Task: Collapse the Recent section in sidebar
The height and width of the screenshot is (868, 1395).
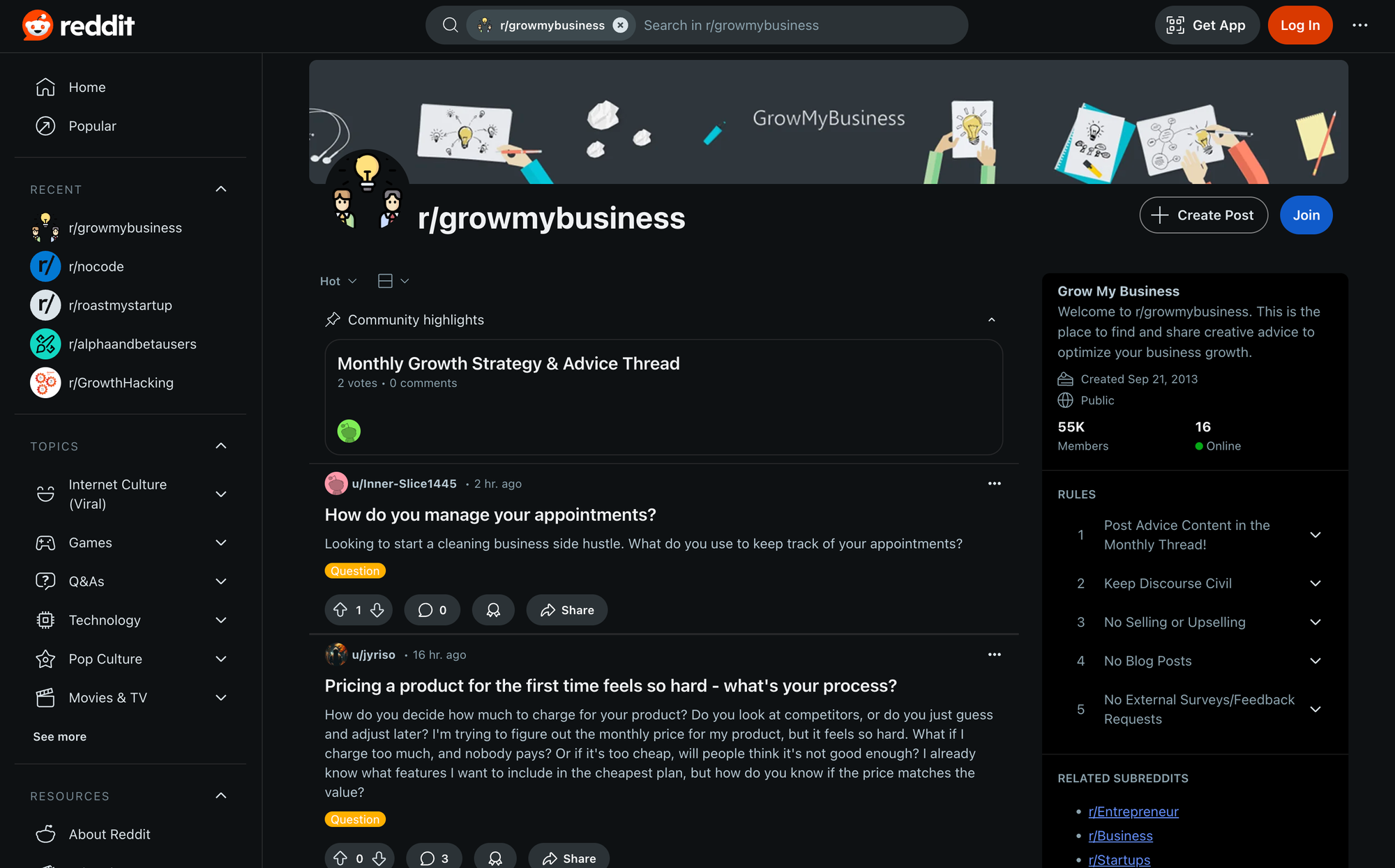Action: tap(221, 189)
